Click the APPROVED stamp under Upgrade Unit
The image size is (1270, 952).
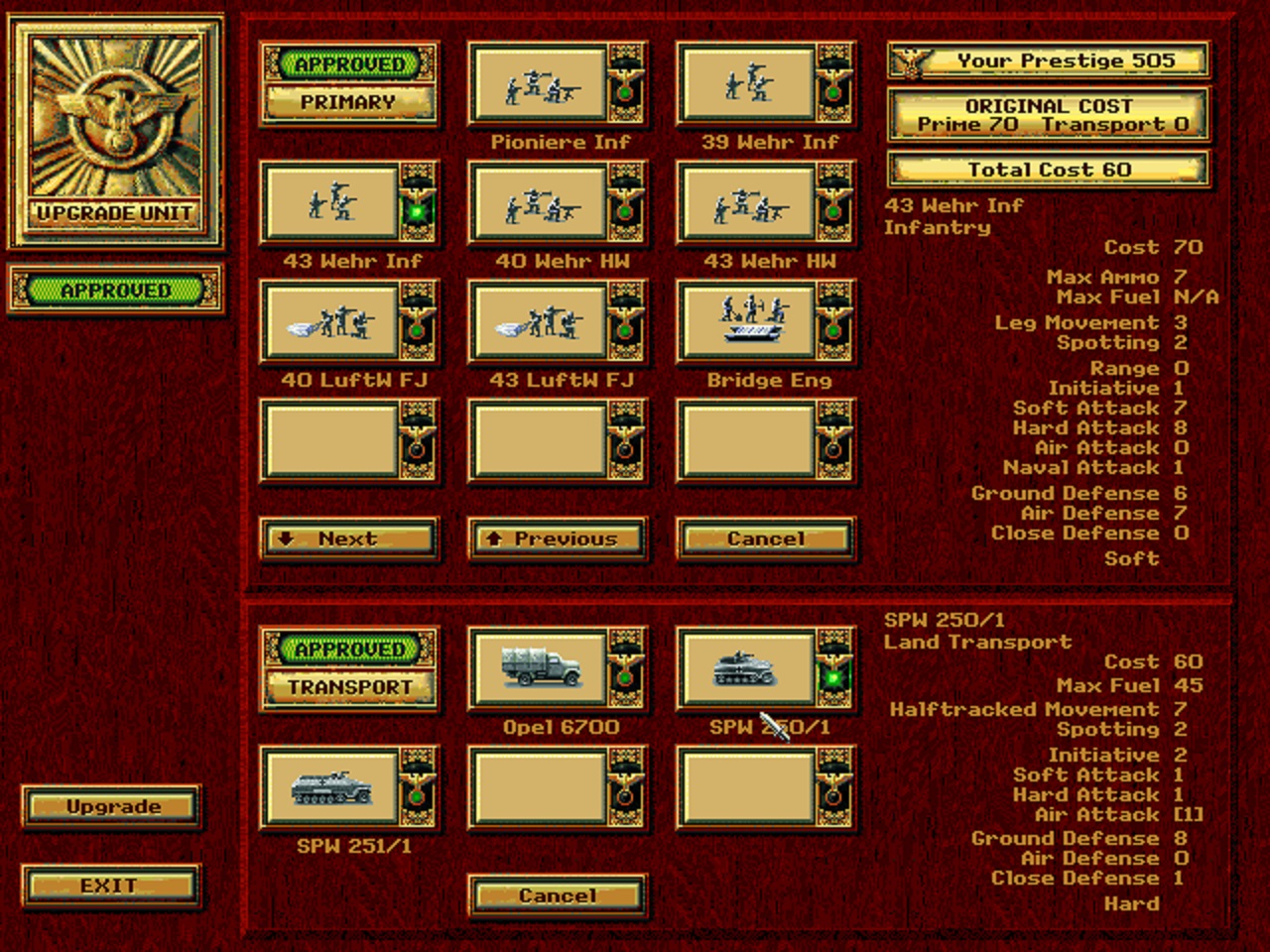coord(115,291)
